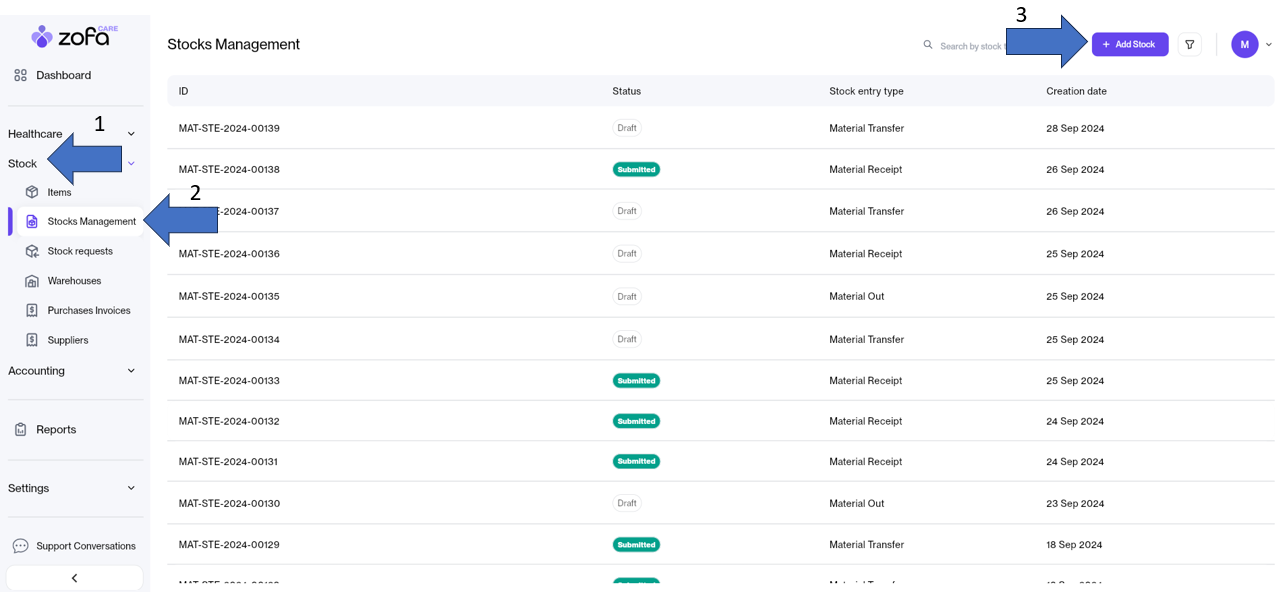Click the Stock requests icon
Image resolution: width=1285 pixels, height=592 pixels.
coord(32,251)
